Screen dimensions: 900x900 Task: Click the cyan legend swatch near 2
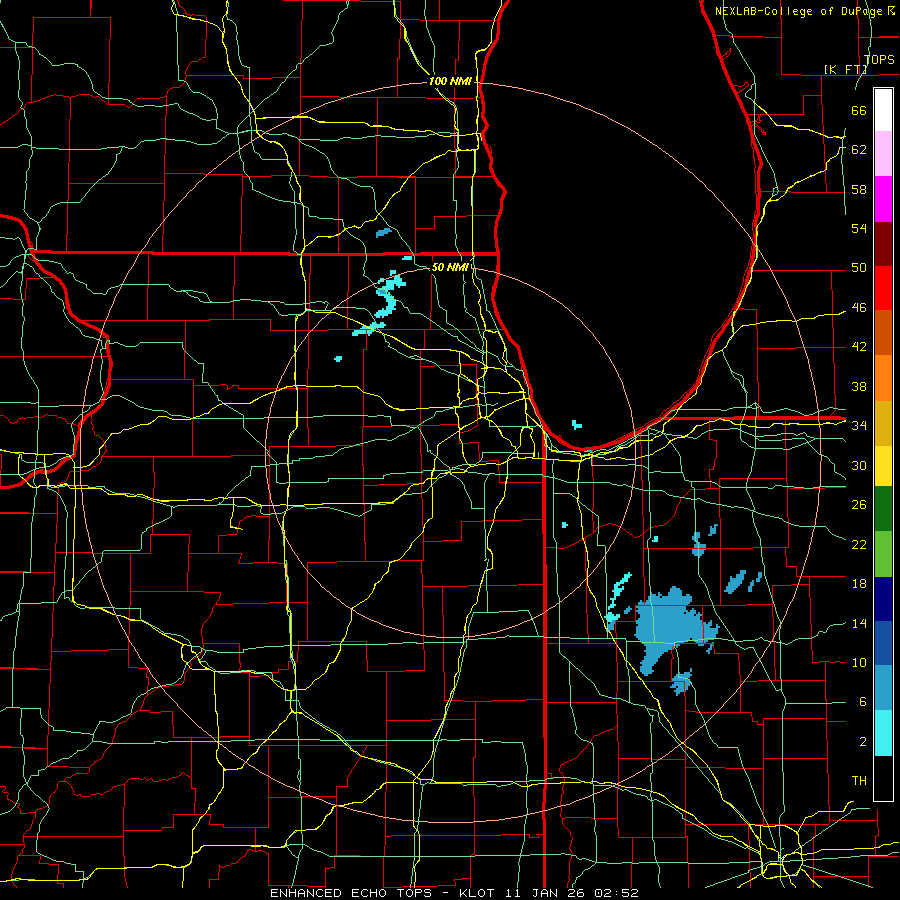883,733
